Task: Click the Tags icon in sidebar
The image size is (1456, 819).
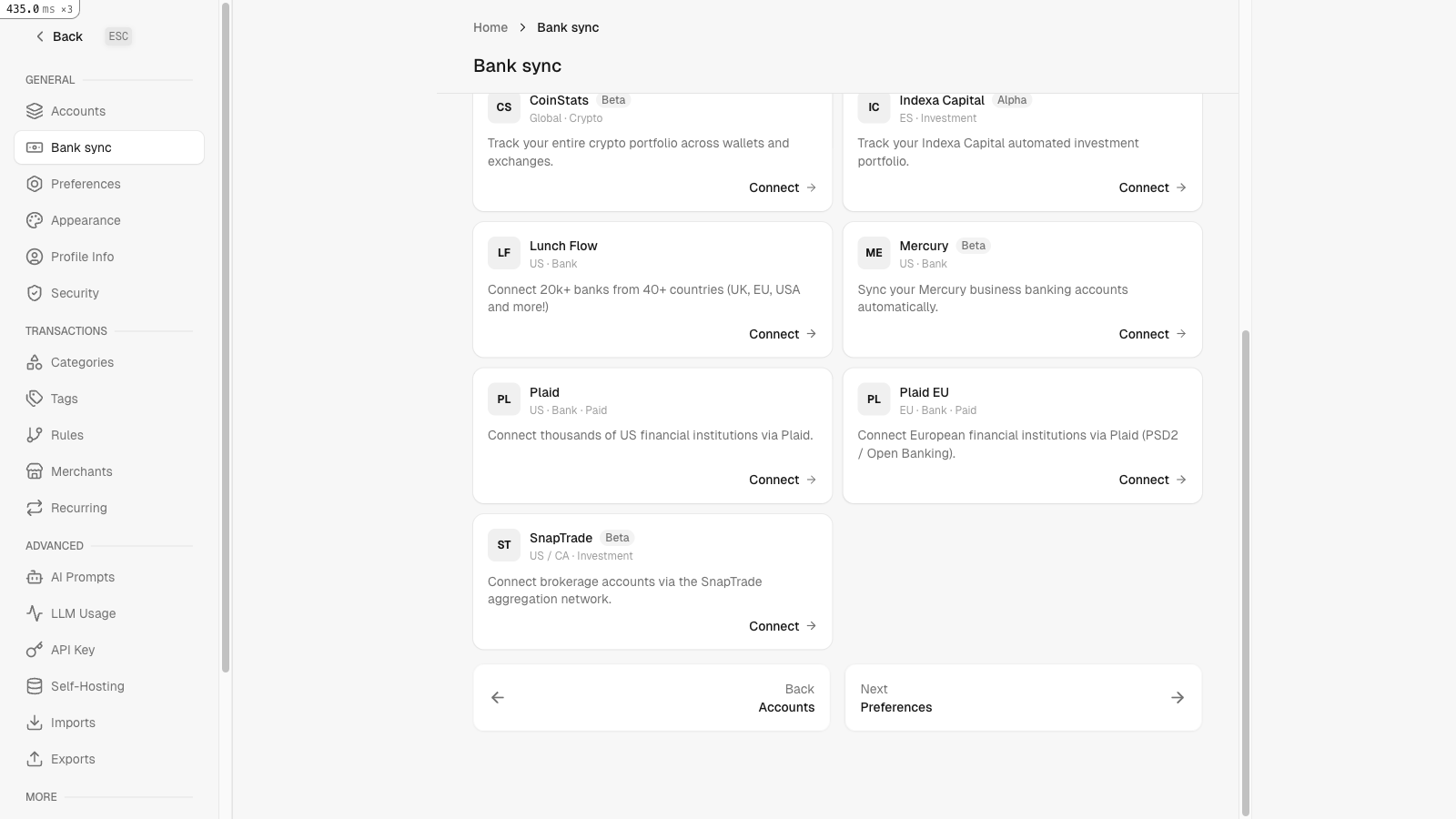Action: coord(35,399)
